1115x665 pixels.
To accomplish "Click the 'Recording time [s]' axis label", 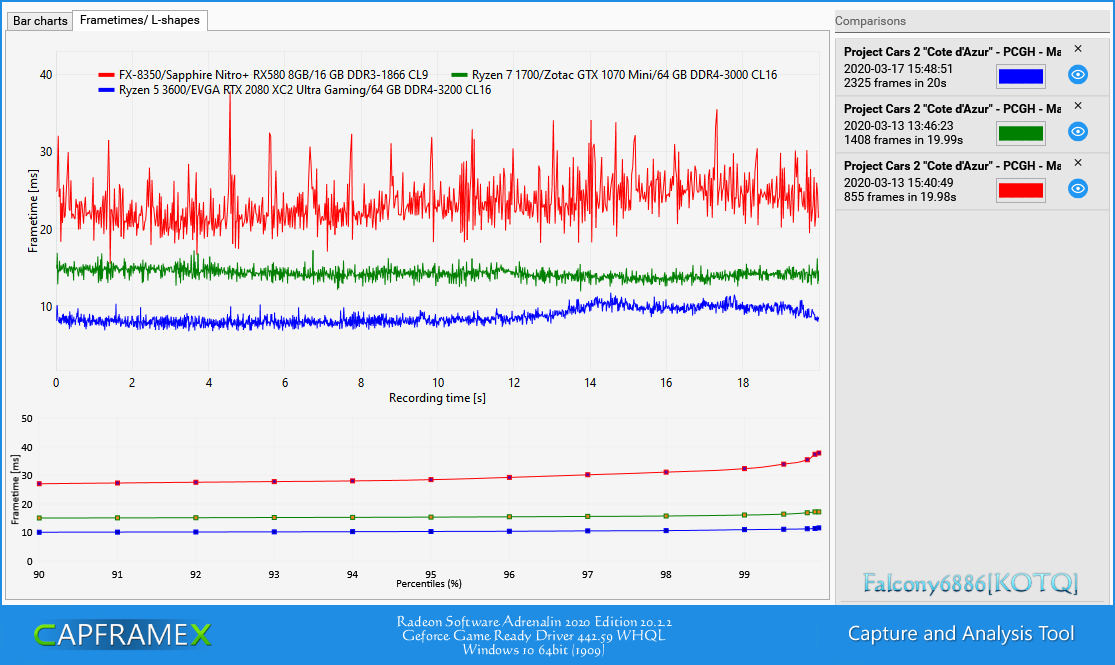I will (x=437, y=398).
